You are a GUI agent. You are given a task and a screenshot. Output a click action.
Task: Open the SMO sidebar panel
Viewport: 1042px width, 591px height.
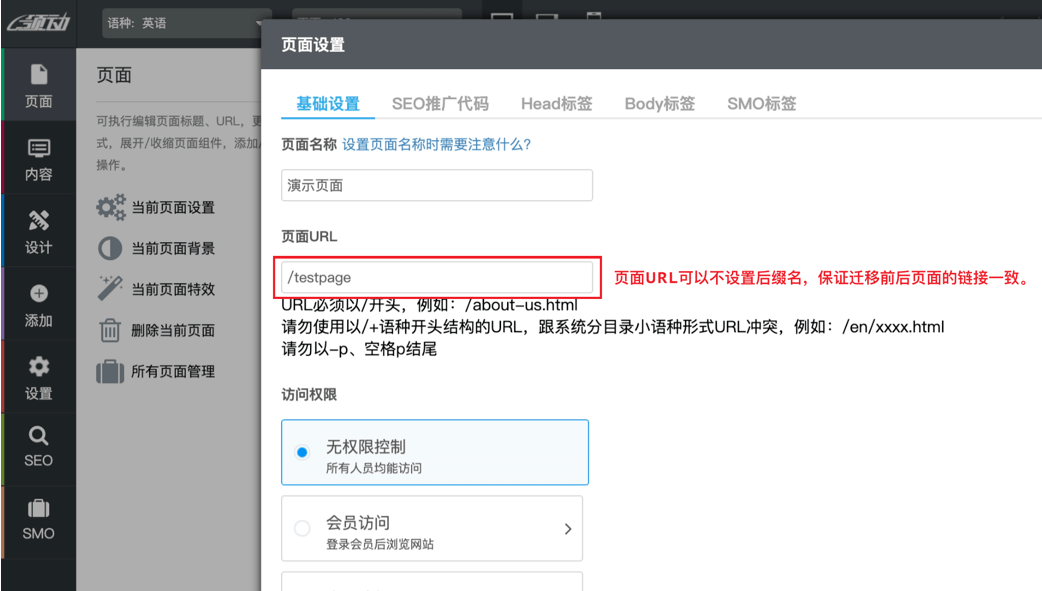39,520
